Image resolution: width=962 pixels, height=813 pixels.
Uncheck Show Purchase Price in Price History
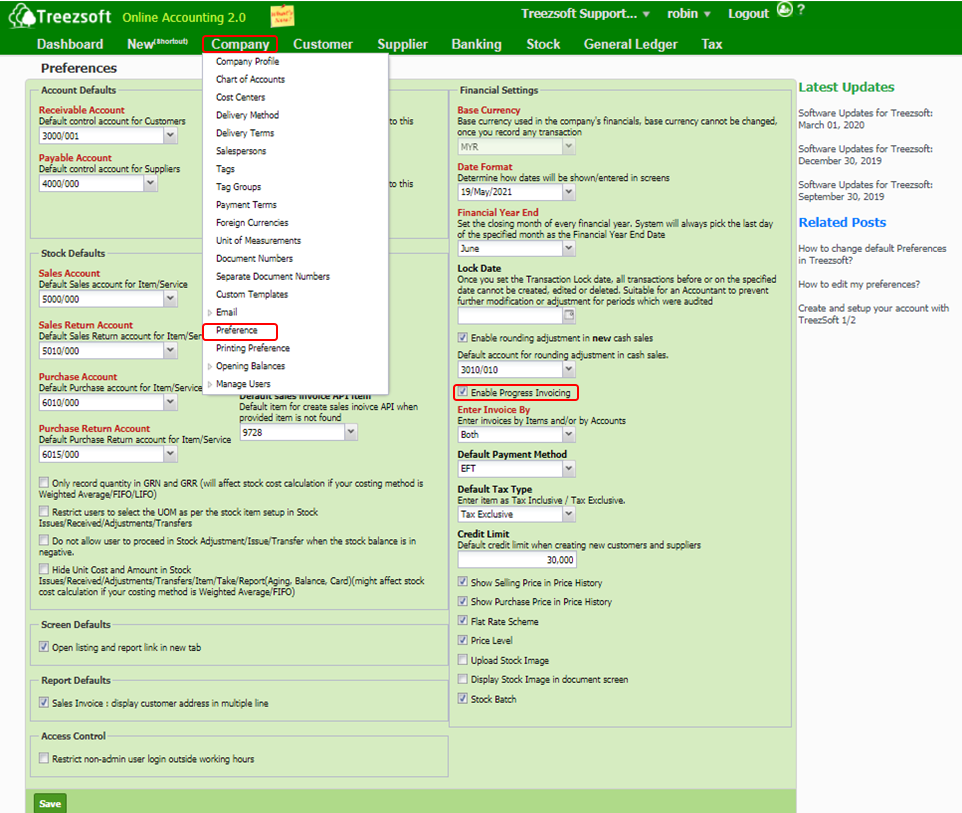[463, 601]
